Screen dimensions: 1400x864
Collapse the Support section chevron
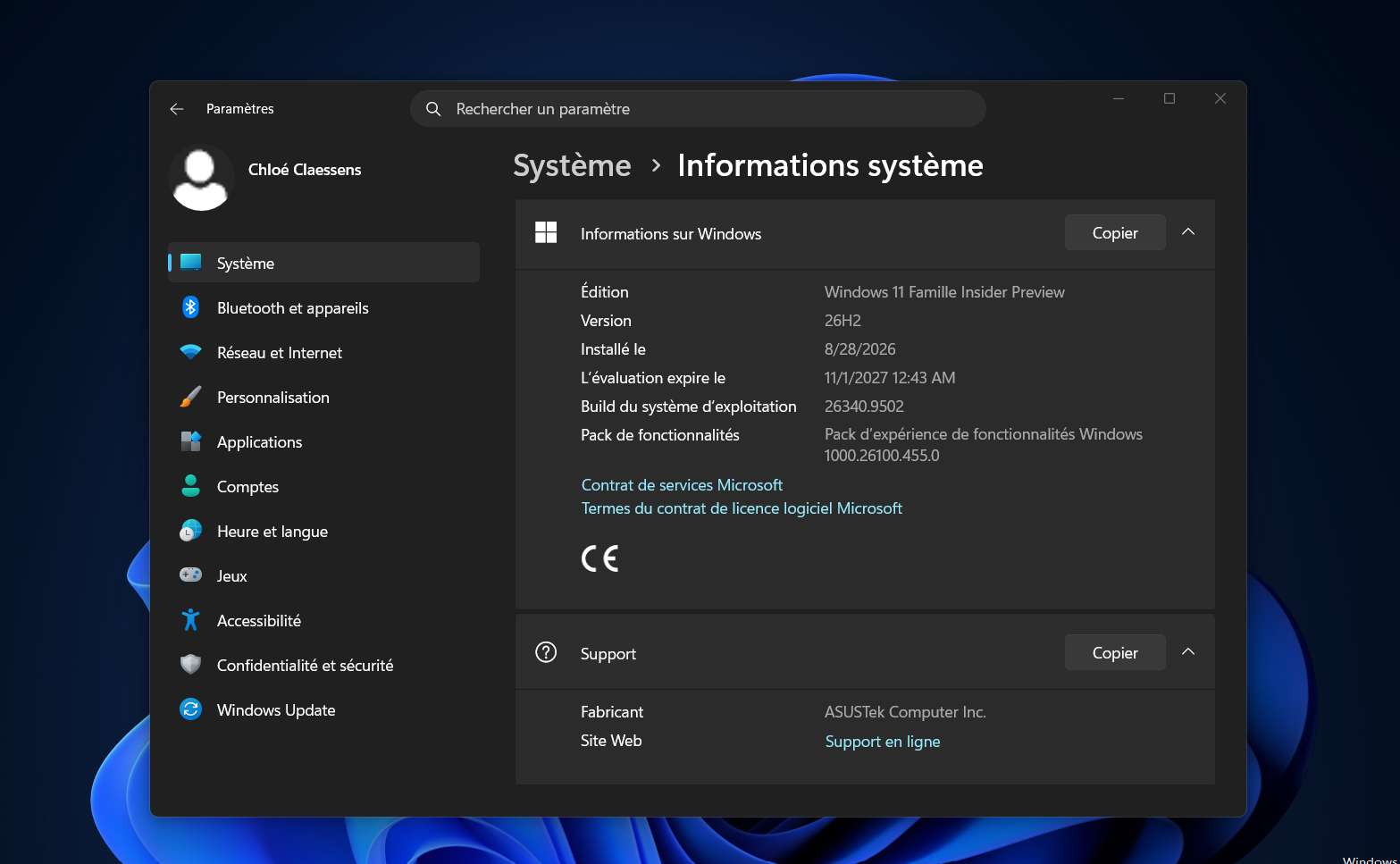tap(1188, 652)
